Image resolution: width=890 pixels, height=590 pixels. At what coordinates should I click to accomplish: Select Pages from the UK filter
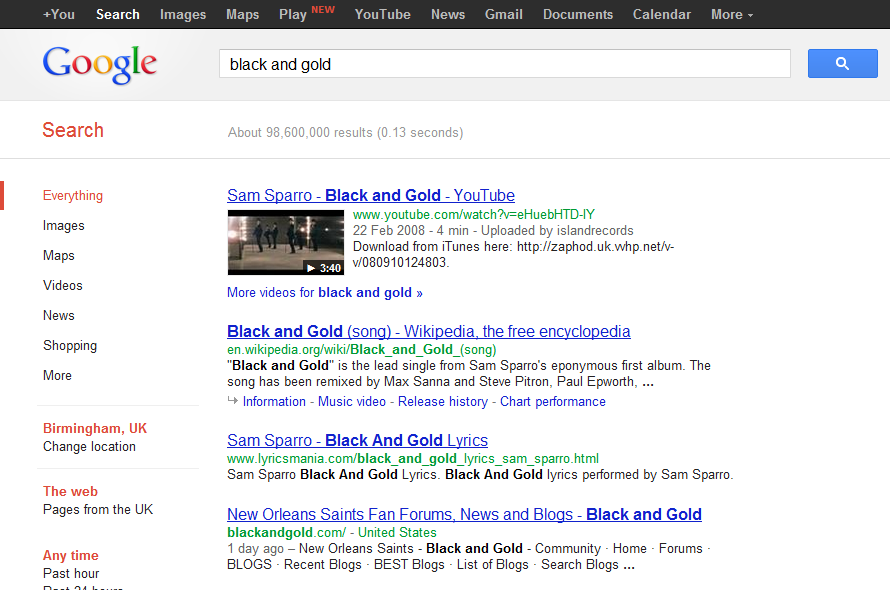[98, 509]
